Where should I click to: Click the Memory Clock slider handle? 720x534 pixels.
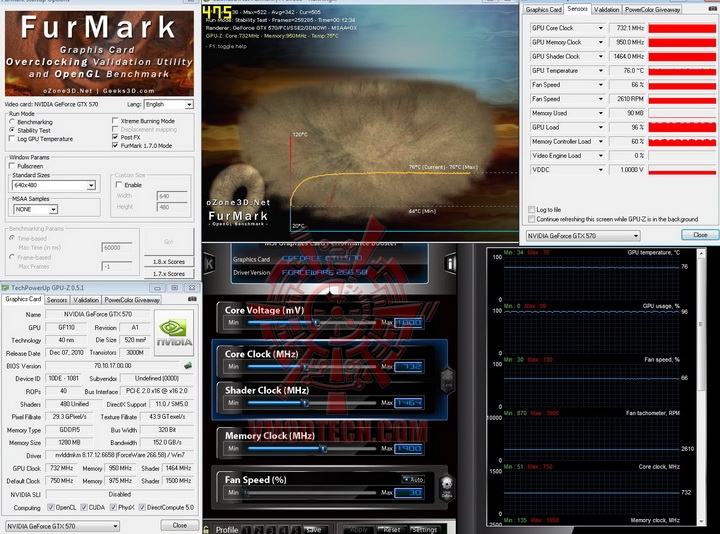click(324, 449)
